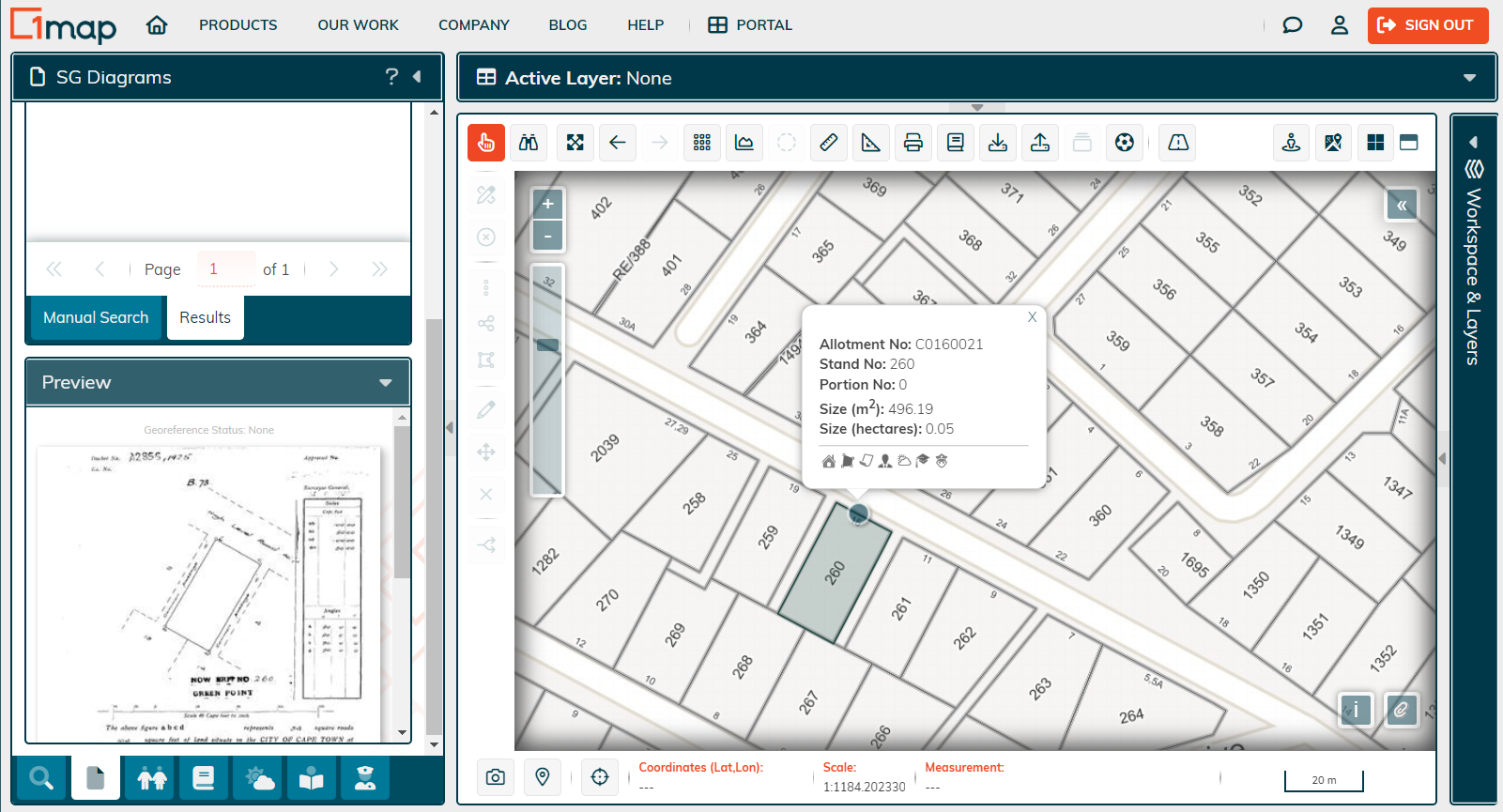Image resolution: width=1503 pixels, height=812 pixels.
Task: Open the attachments paperclip button
Action: [x=1401, y=710]
